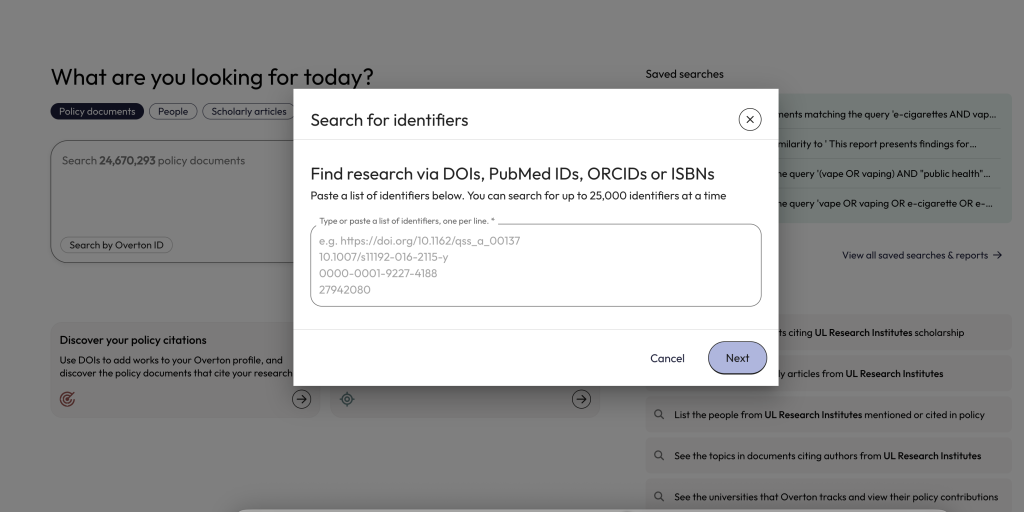Image resolution: width=1024 pixels, height=512 pixels.
Task: Open View all saved searches & reports
Action: [x=921, y=256]
